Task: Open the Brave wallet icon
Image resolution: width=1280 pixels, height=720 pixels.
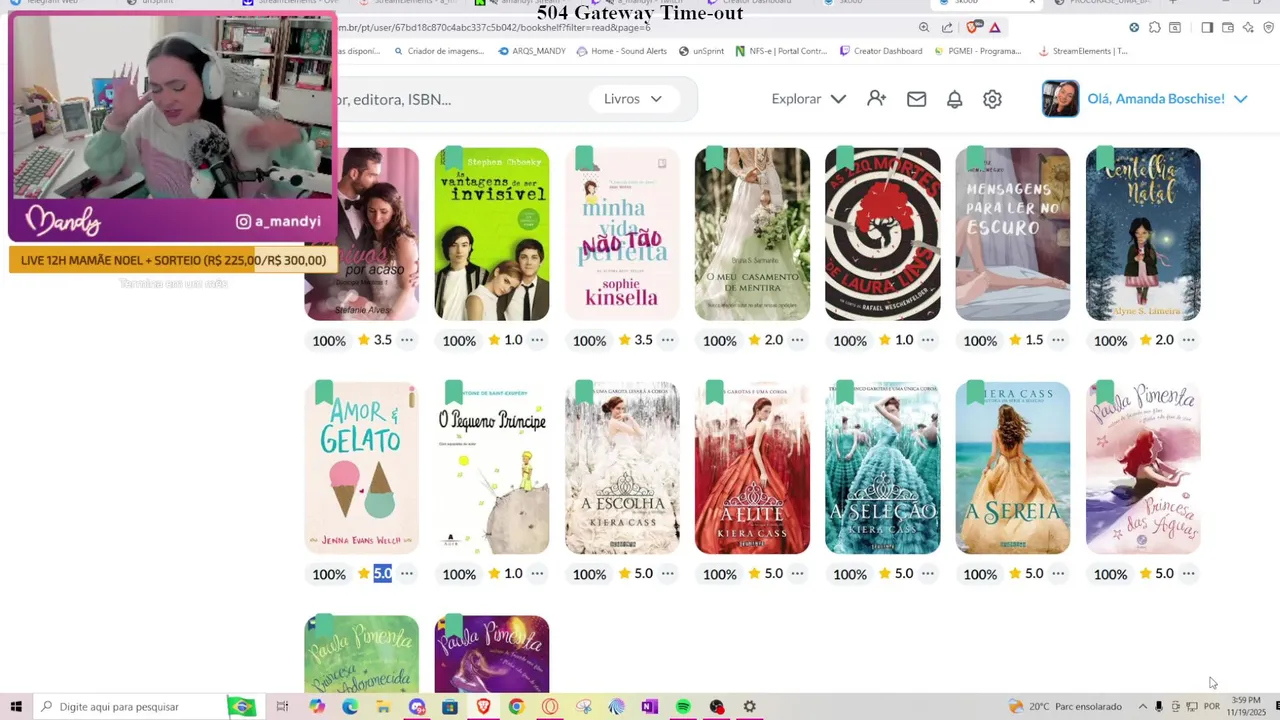Action: (1228, 28)
